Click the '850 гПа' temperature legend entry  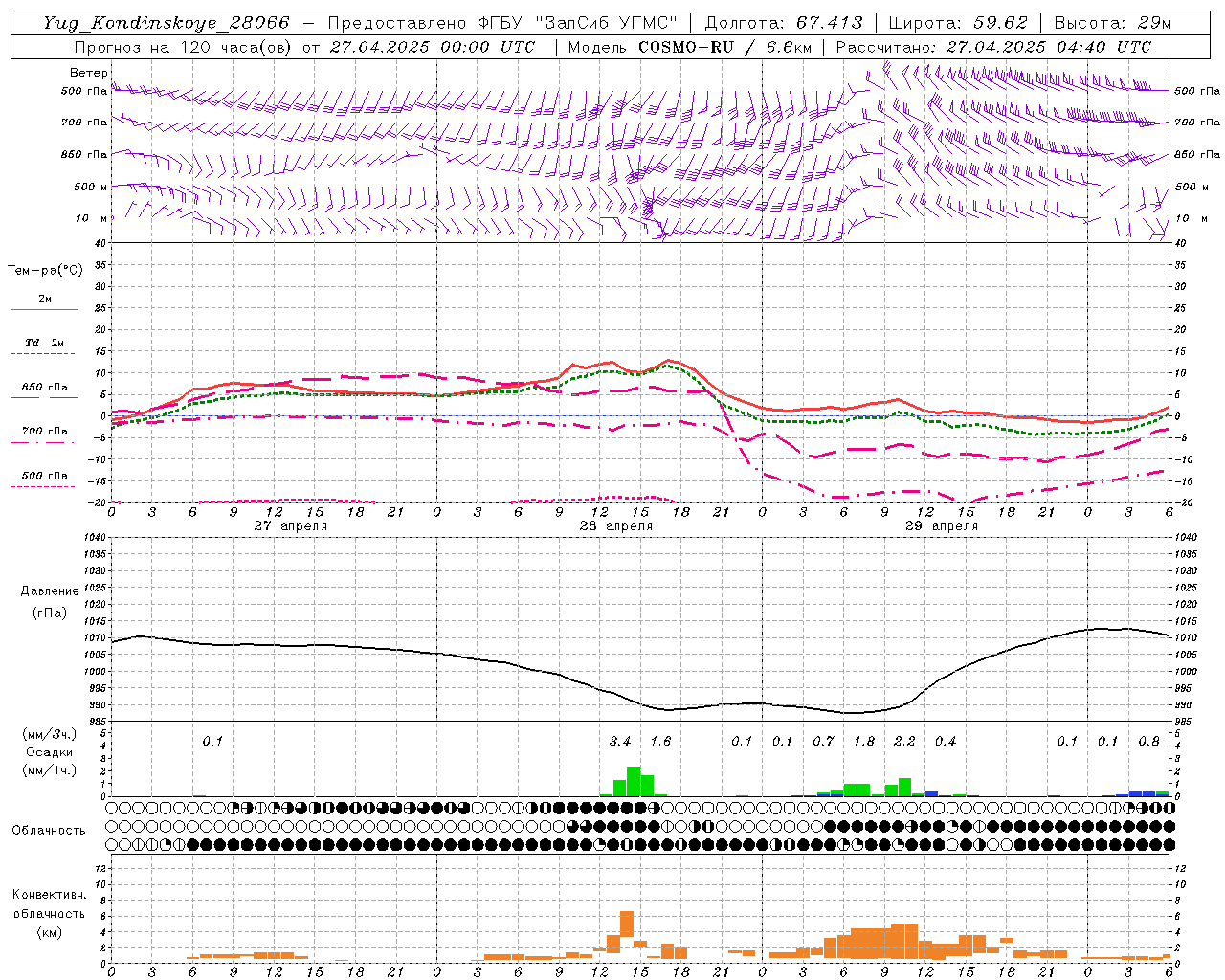[45, 388]
